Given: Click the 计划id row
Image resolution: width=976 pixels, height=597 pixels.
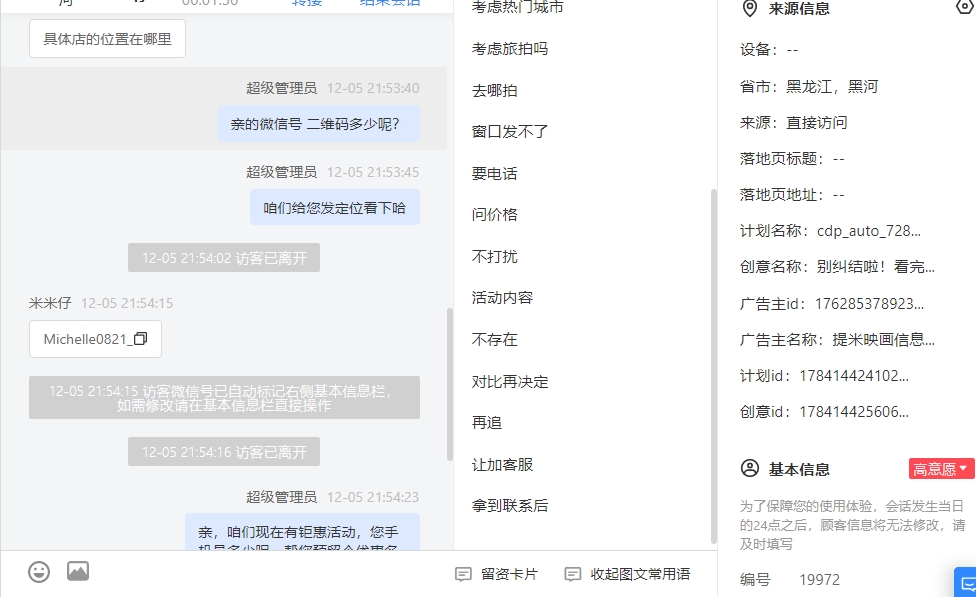Looking at the screenshot, I should [x=824, y=376].
